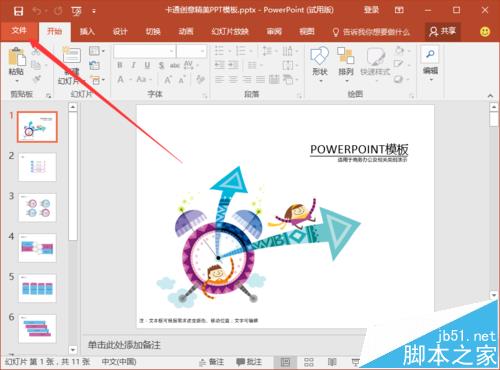Screen dimensions: 500x370
Task: Open the 切换 (Transitions) tab
Action: pyautogui.click(x=153, y=32)
